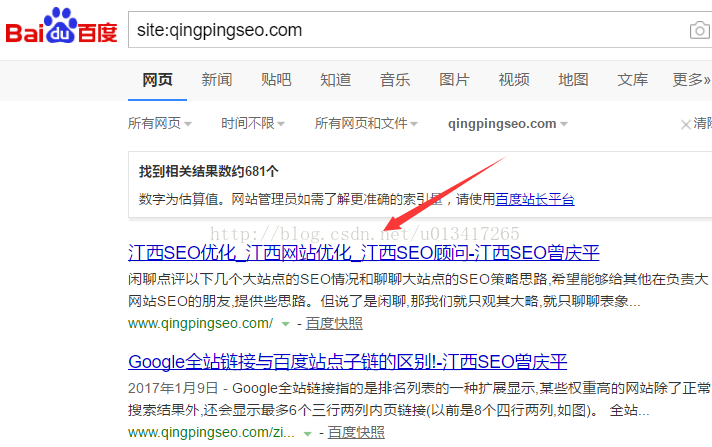Expand the 所有网页和文件 dropdown

pos(366,124)
